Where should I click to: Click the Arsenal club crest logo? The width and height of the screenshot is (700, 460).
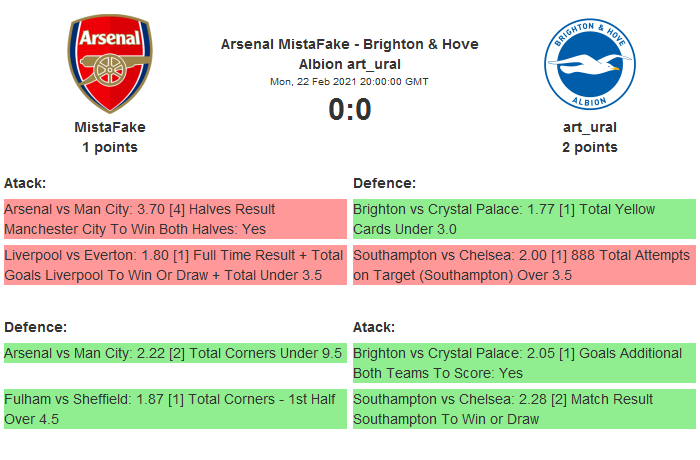click(x=110, y=64)
